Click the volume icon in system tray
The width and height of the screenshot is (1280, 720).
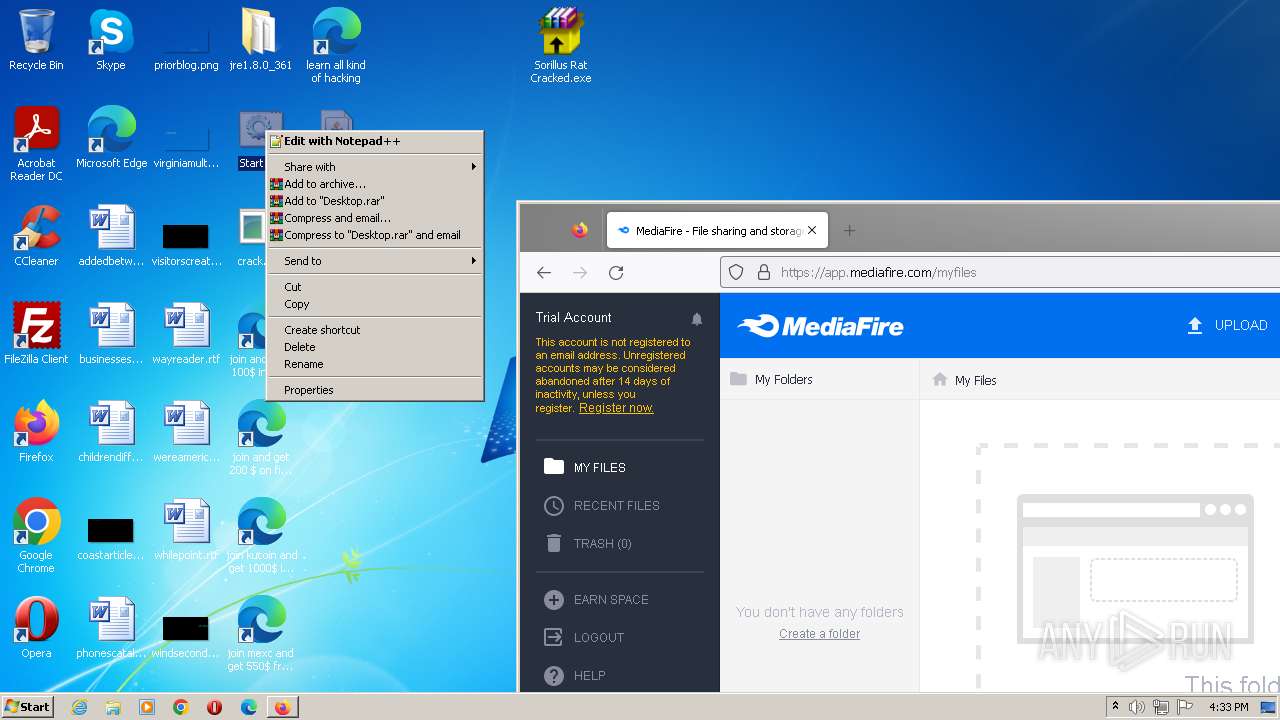[x=1137, y=707]
